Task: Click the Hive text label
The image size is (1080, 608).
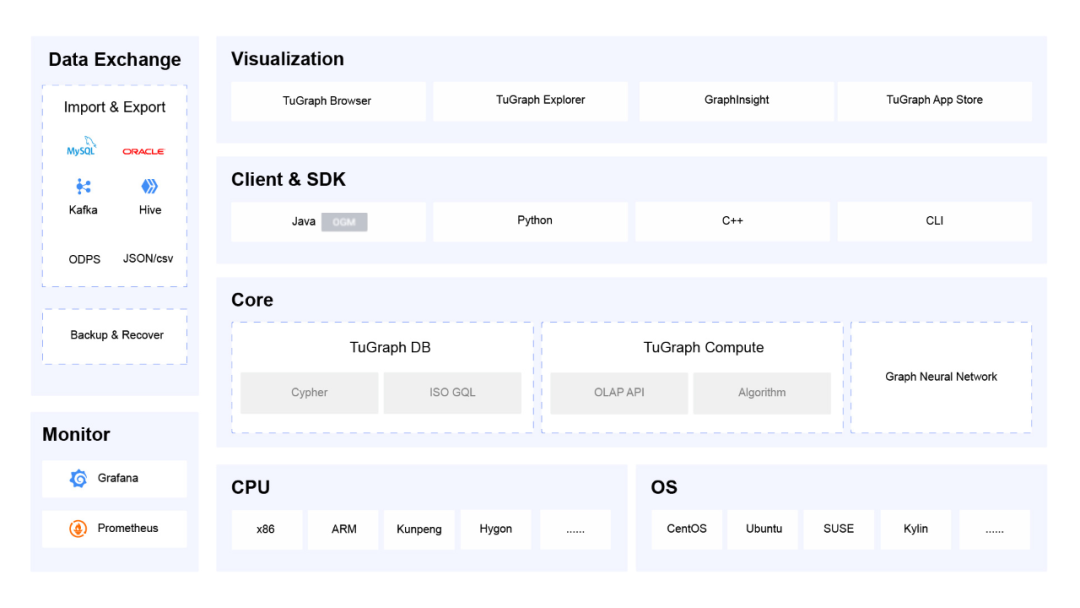Action: click(x=149, y=210)
